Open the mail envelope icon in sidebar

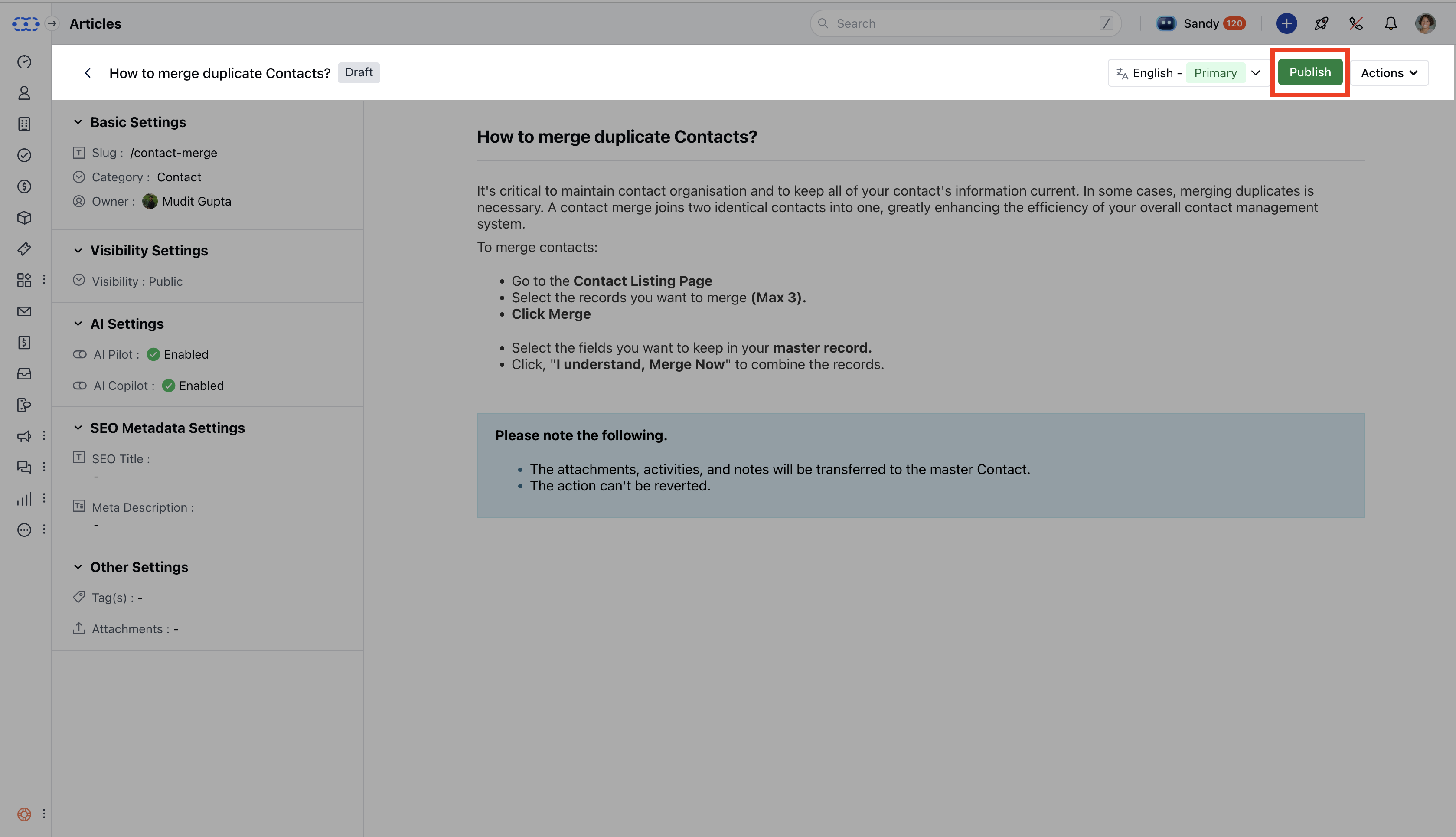[24, 311]
